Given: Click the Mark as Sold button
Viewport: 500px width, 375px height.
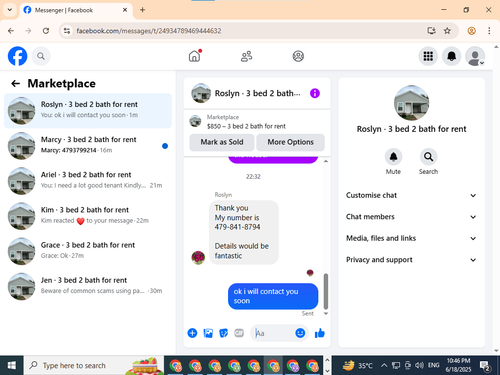Looking at the screenshot, I should (x=222, y=142).
